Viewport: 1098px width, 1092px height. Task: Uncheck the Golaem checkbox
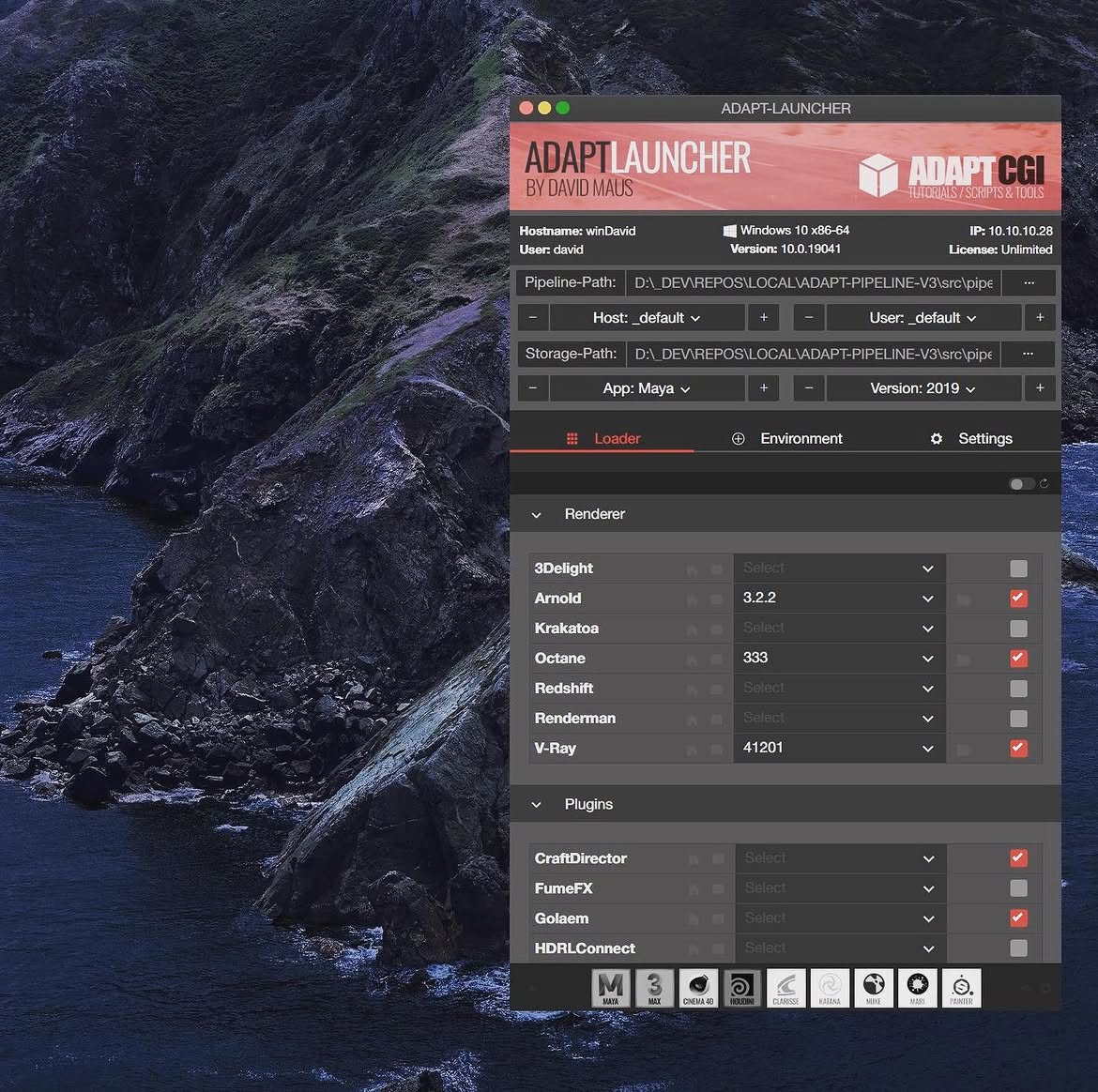point(1019,918)
